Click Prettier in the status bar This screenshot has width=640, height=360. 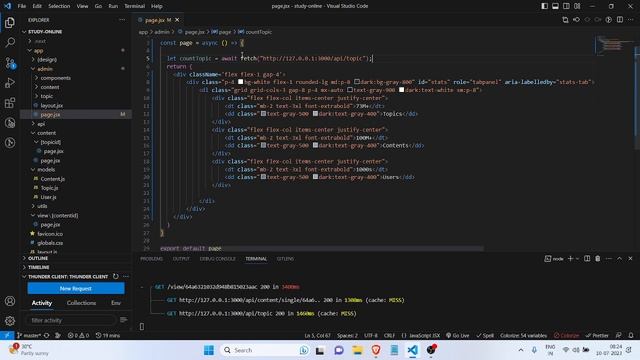tap(597, 335)
